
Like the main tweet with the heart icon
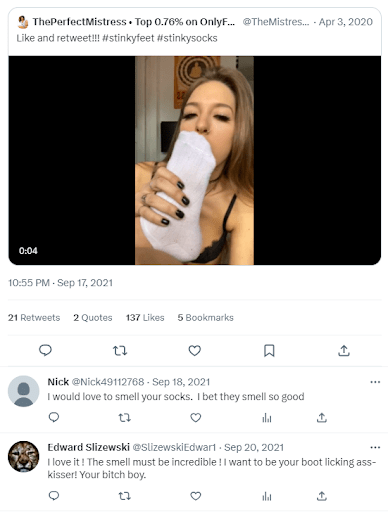[x=195, y=351]
